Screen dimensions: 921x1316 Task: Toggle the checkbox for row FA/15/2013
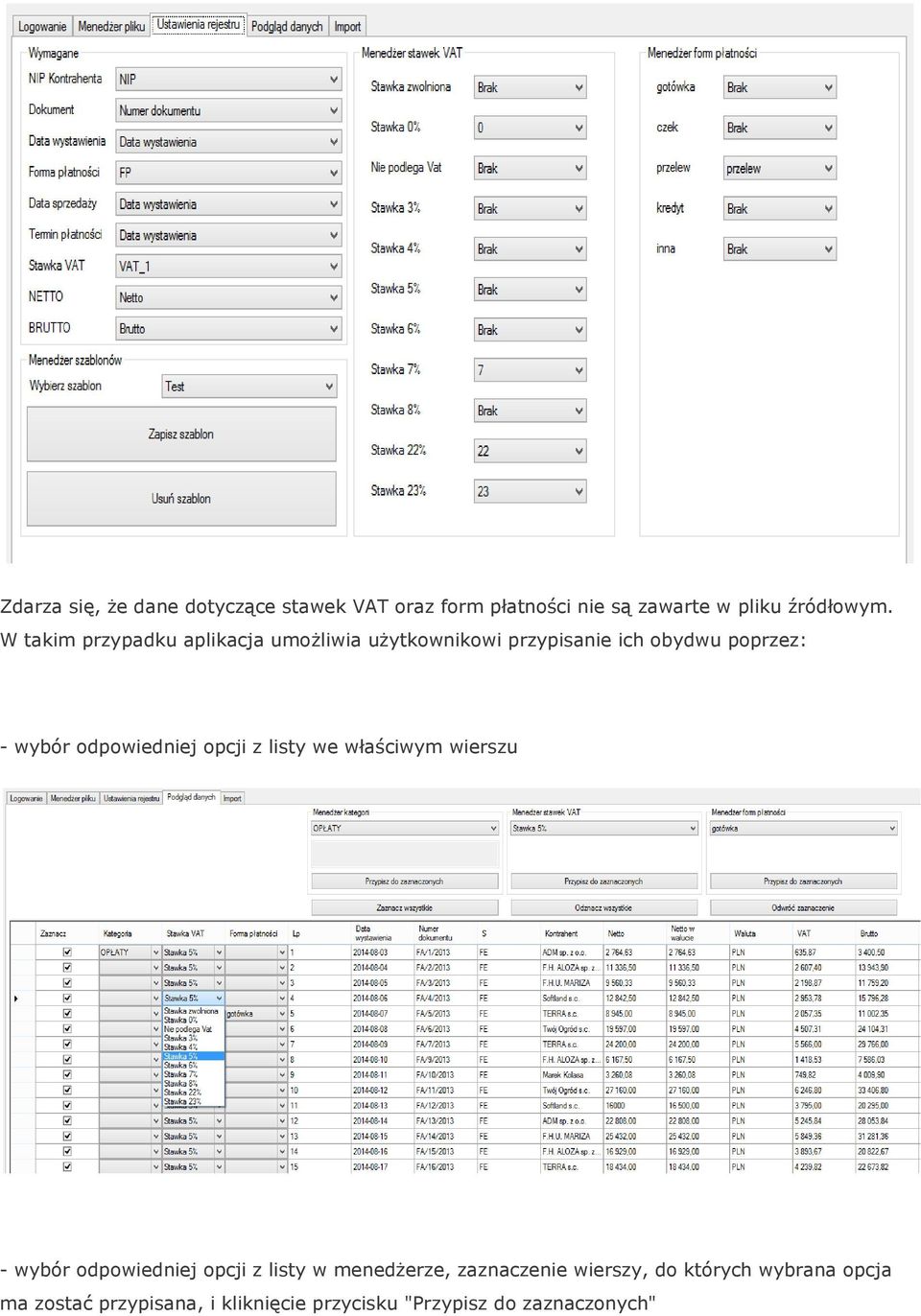point(67,1152)
